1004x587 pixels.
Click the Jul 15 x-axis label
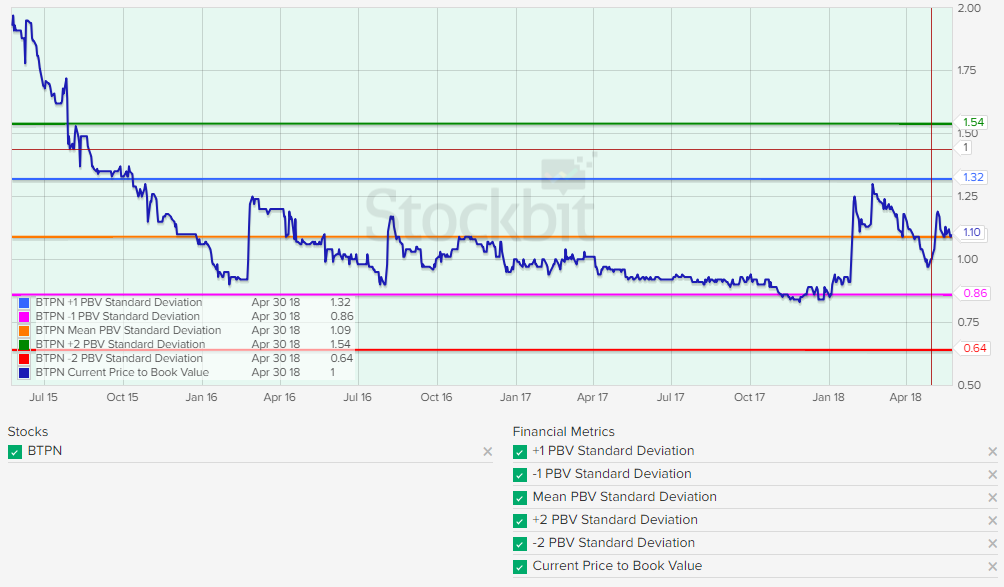pyautogui.click(x=44, y=398)
